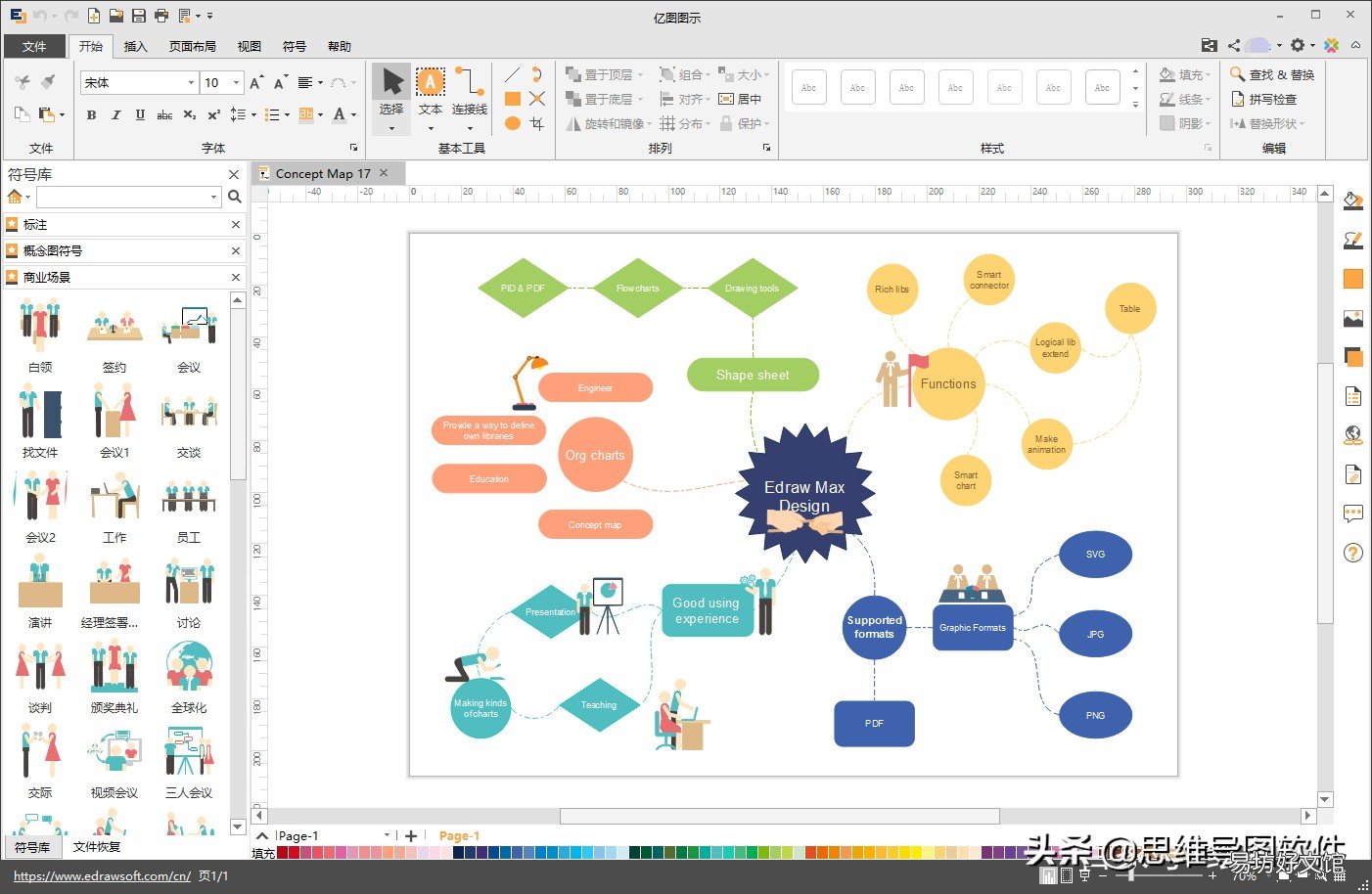The width and height of the screenshot is (1372, 894).
Task: Click the symbol library search magnifier
Action: [x=235, y=197]
